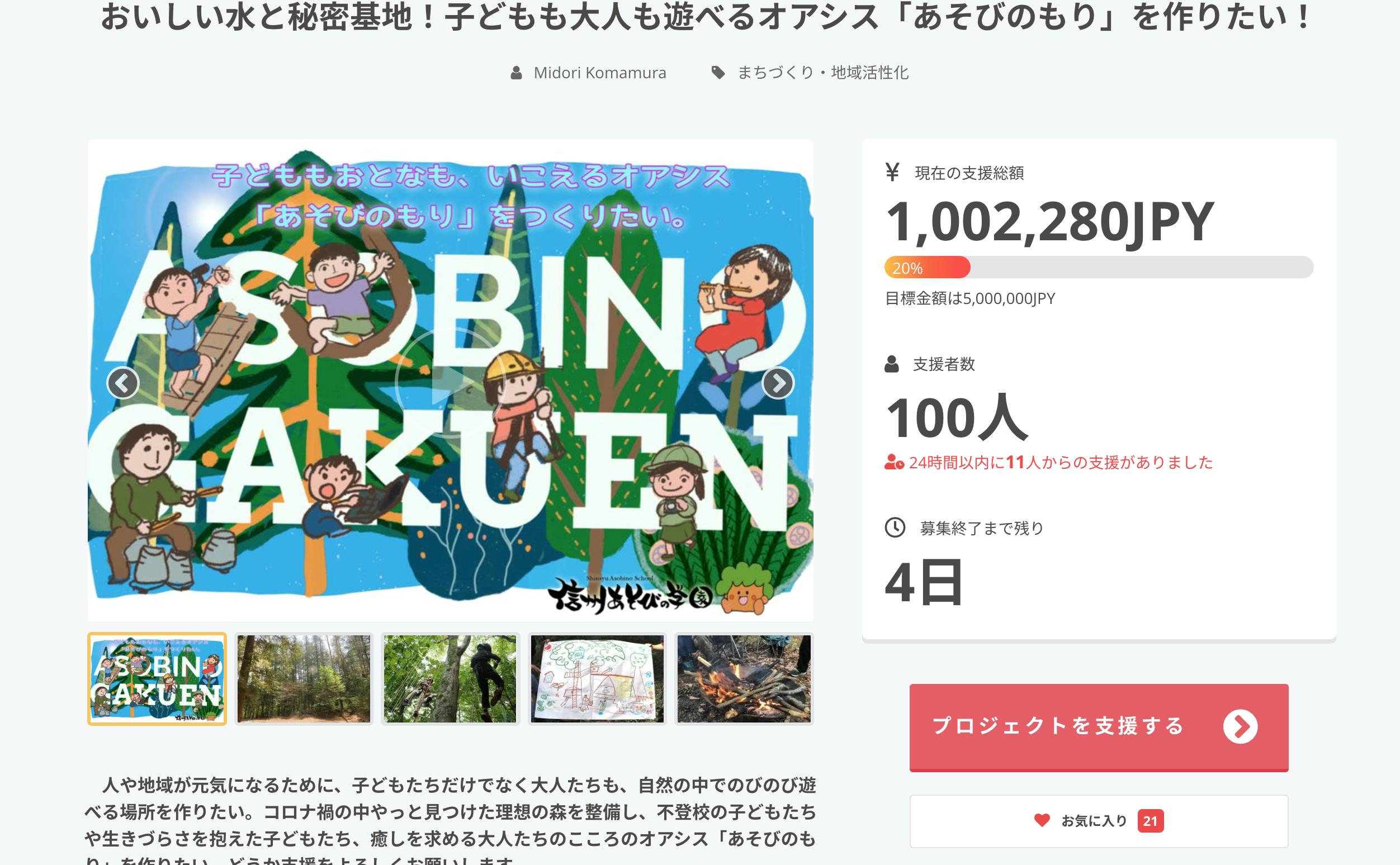
Task: Click the next slide arrow on carousel
Action: (778, 383)
